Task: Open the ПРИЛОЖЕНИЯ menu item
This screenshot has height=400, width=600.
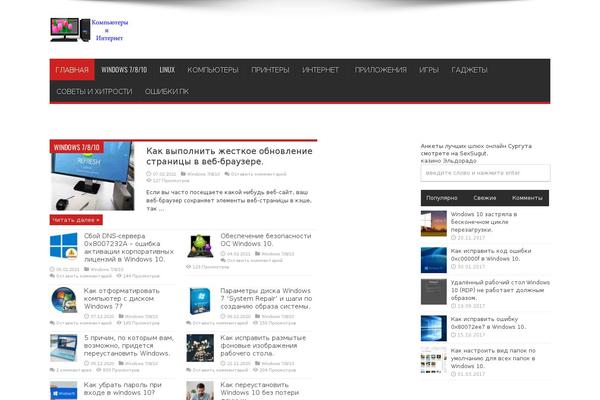Action: 380,70
